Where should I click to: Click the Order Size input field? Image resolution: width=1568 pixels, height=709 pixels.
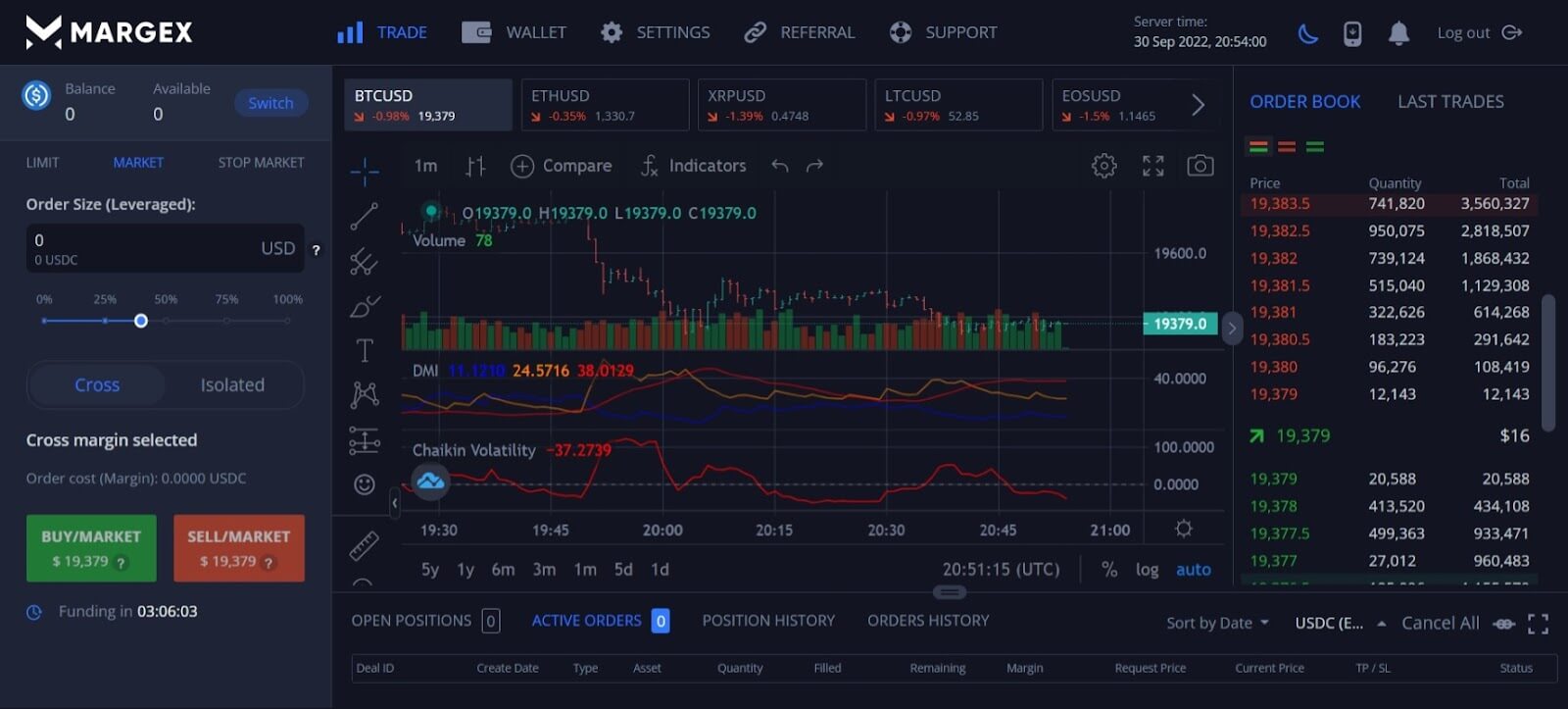point(165,248)
